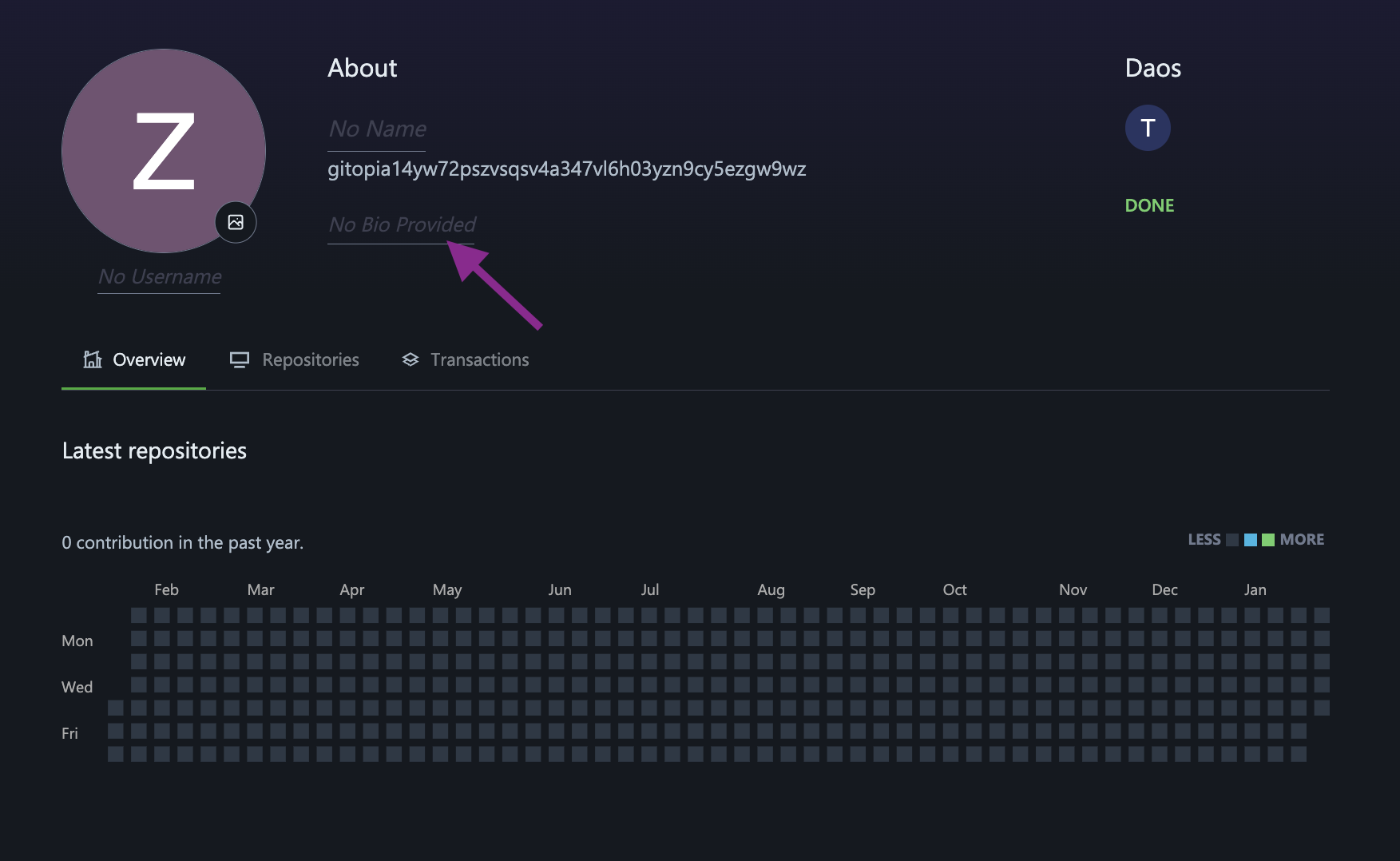This screenshot has width=1400, height=861.
Task: Select the gitopia wallet address text
Action: click(x=567, y=169)
